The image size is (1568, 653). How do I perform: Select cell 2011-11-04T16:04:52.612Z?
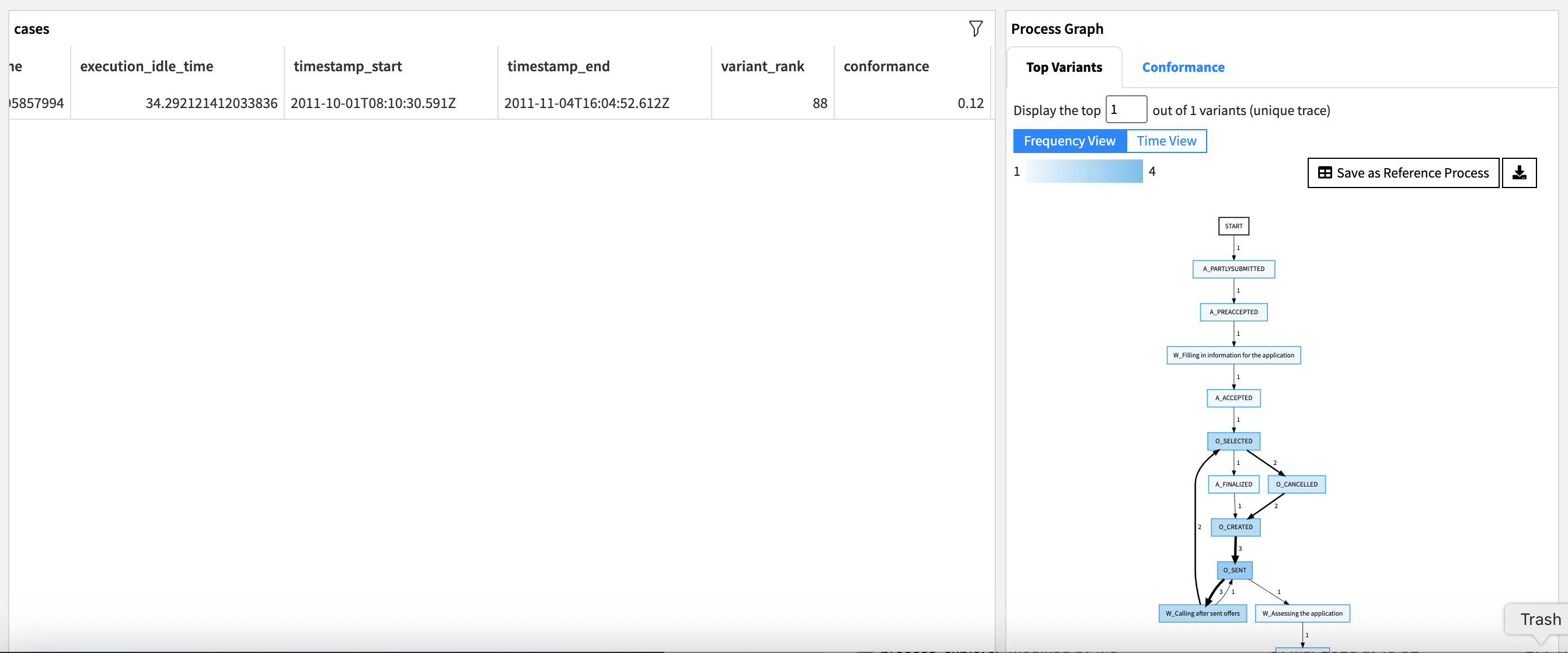click(x=587, y=103)
